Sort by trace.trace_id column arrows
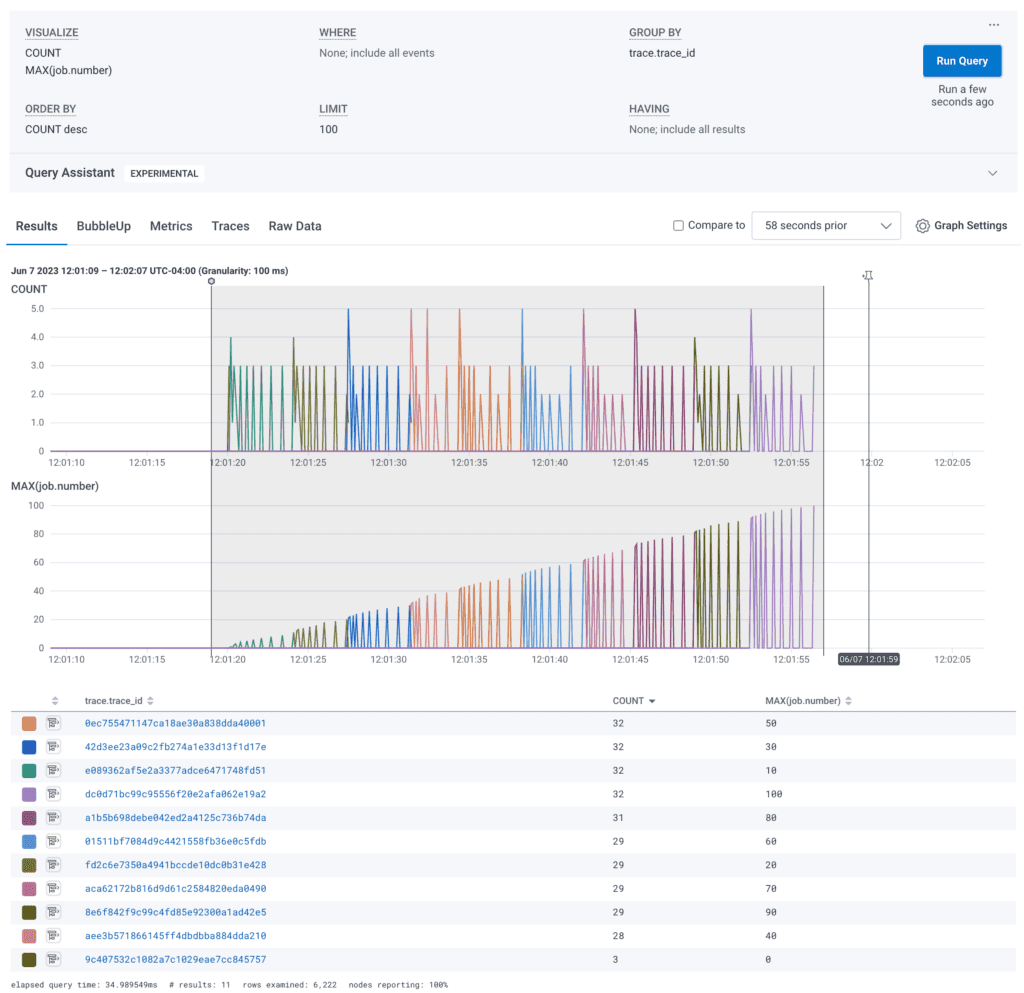Viewport: 1024px width, 993px height. pyautogui.click(x=150, y=701)
